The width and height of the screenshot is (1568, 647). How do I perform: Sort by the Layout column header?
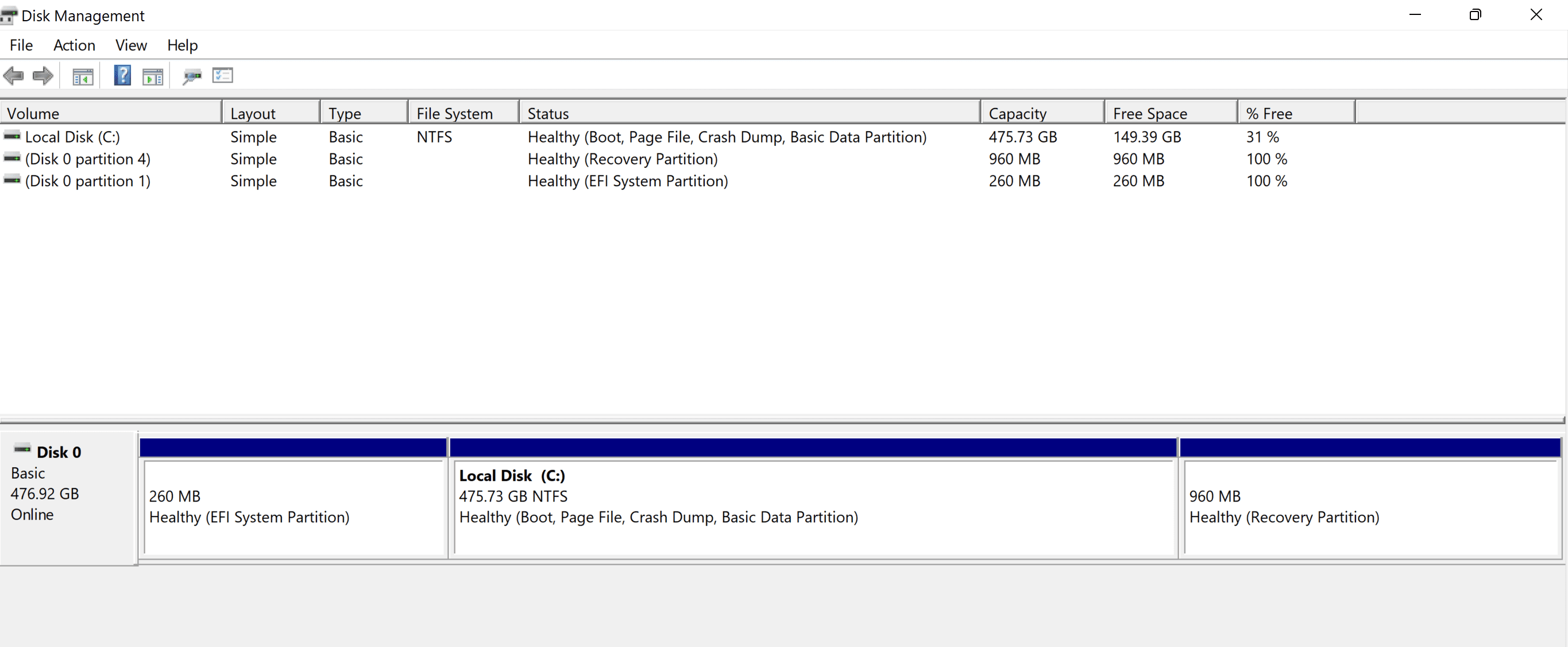pyautogui.click(x=272, y=113)
